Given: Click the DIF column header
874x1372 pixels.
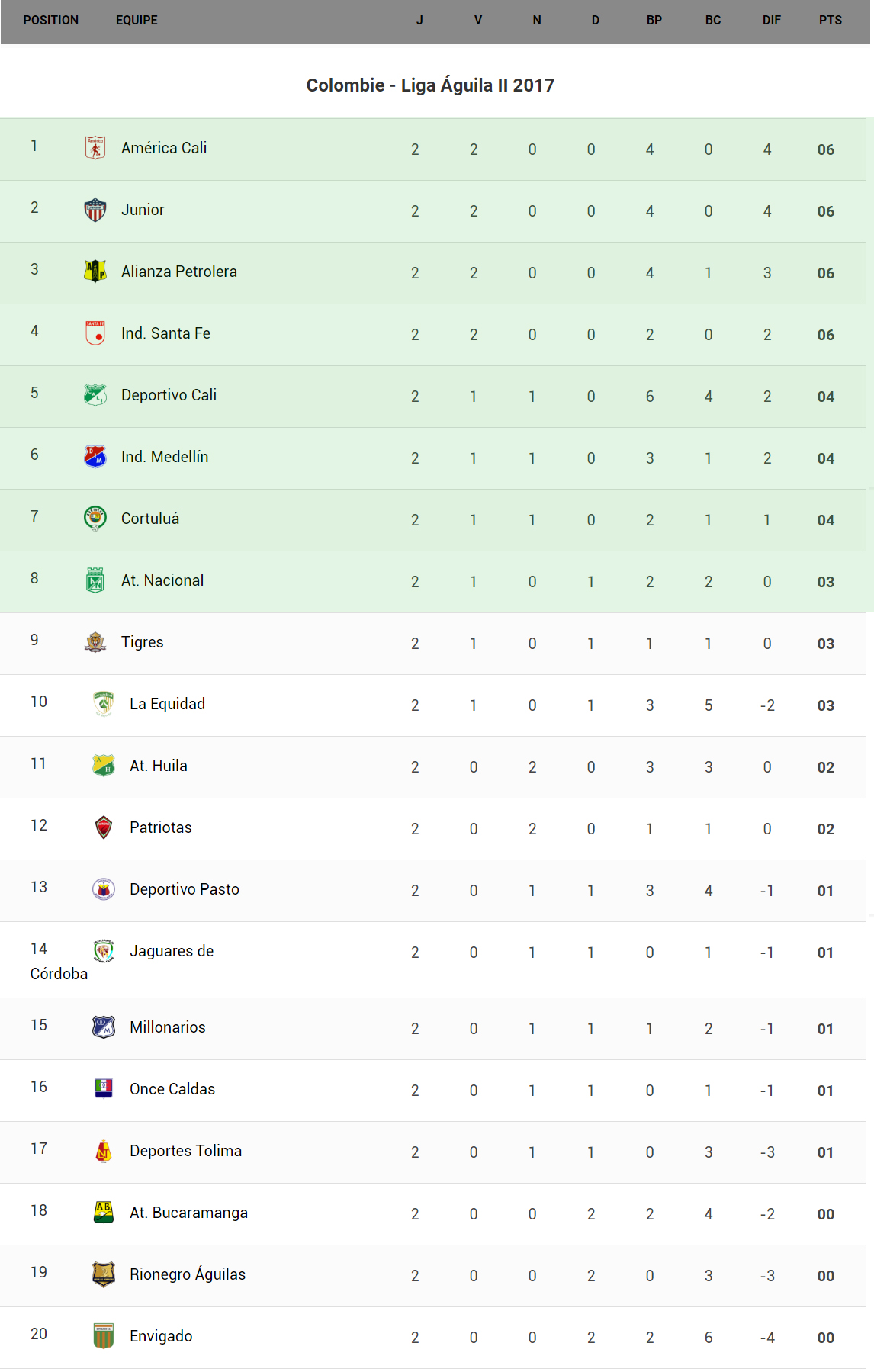Looking at the screenshot, I should [771, 21].
